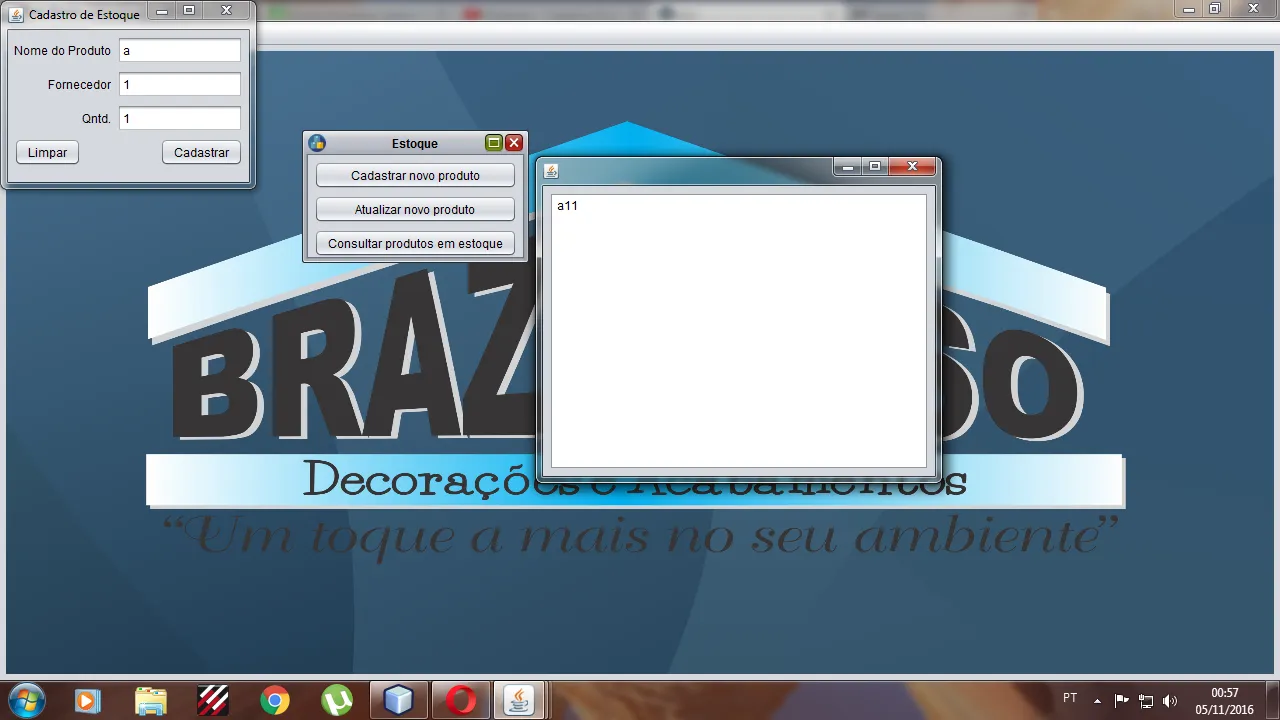Click the Cadastrar button
Screen dimensions: 1280x720
tap(201, 153)
